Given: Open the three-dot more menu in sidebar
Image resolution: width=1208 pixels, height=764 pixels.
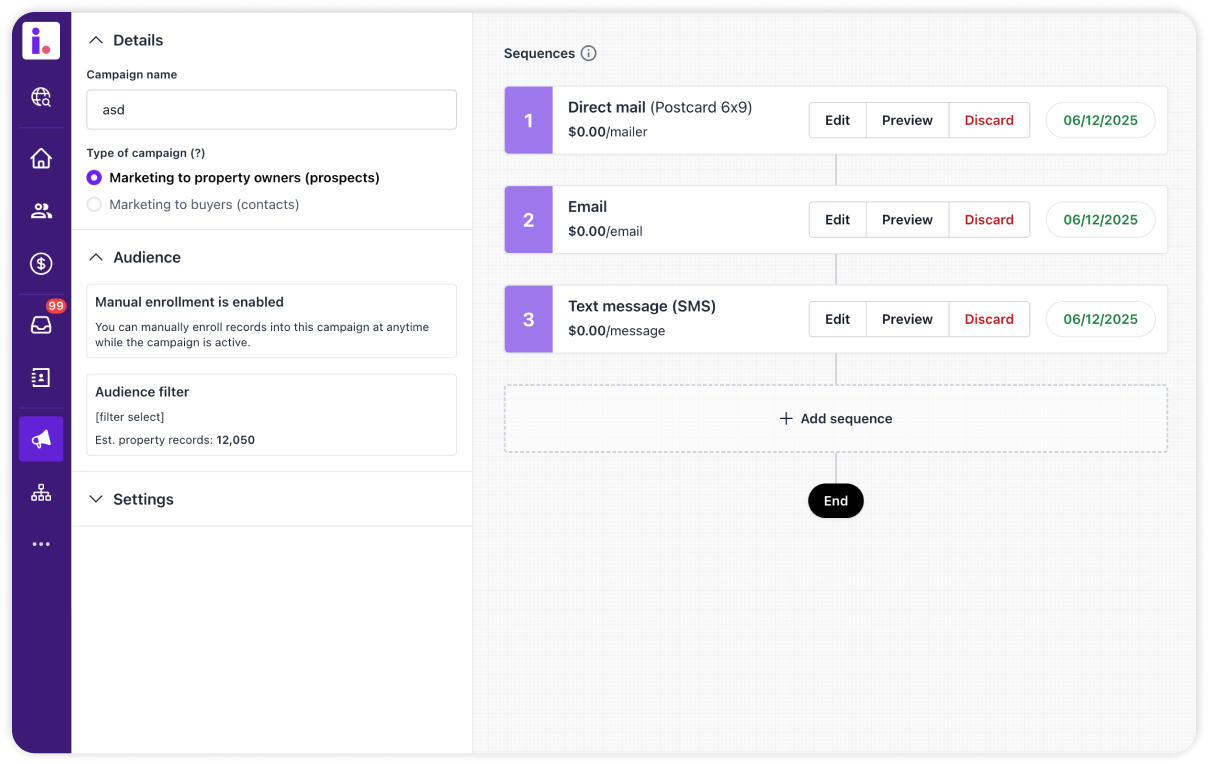Looking at the screenshot, I should coord(41,545).
